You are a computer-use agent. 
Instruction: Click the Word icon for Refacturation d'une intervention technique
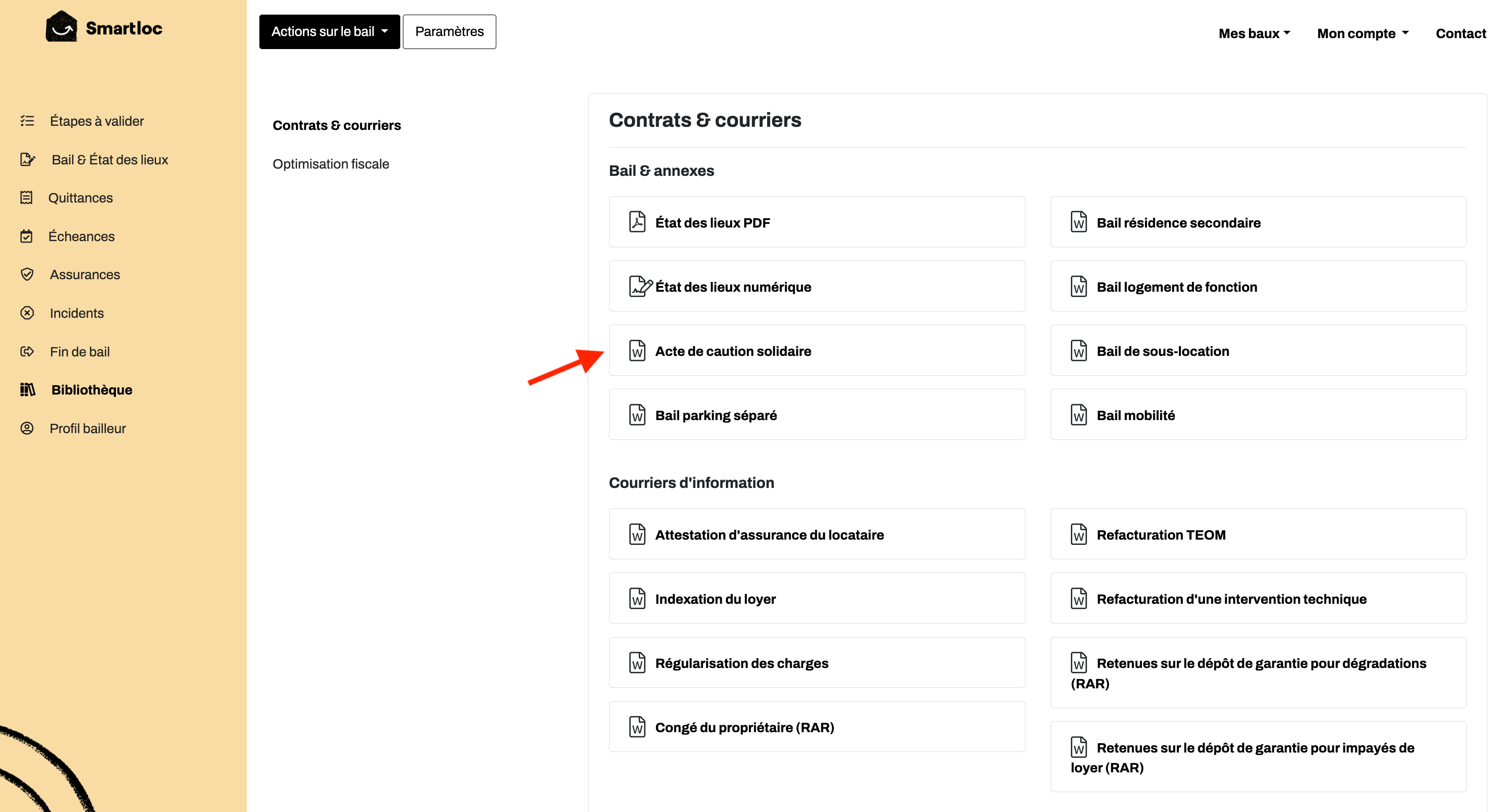pyautogui.click(x=1079, y=599)
